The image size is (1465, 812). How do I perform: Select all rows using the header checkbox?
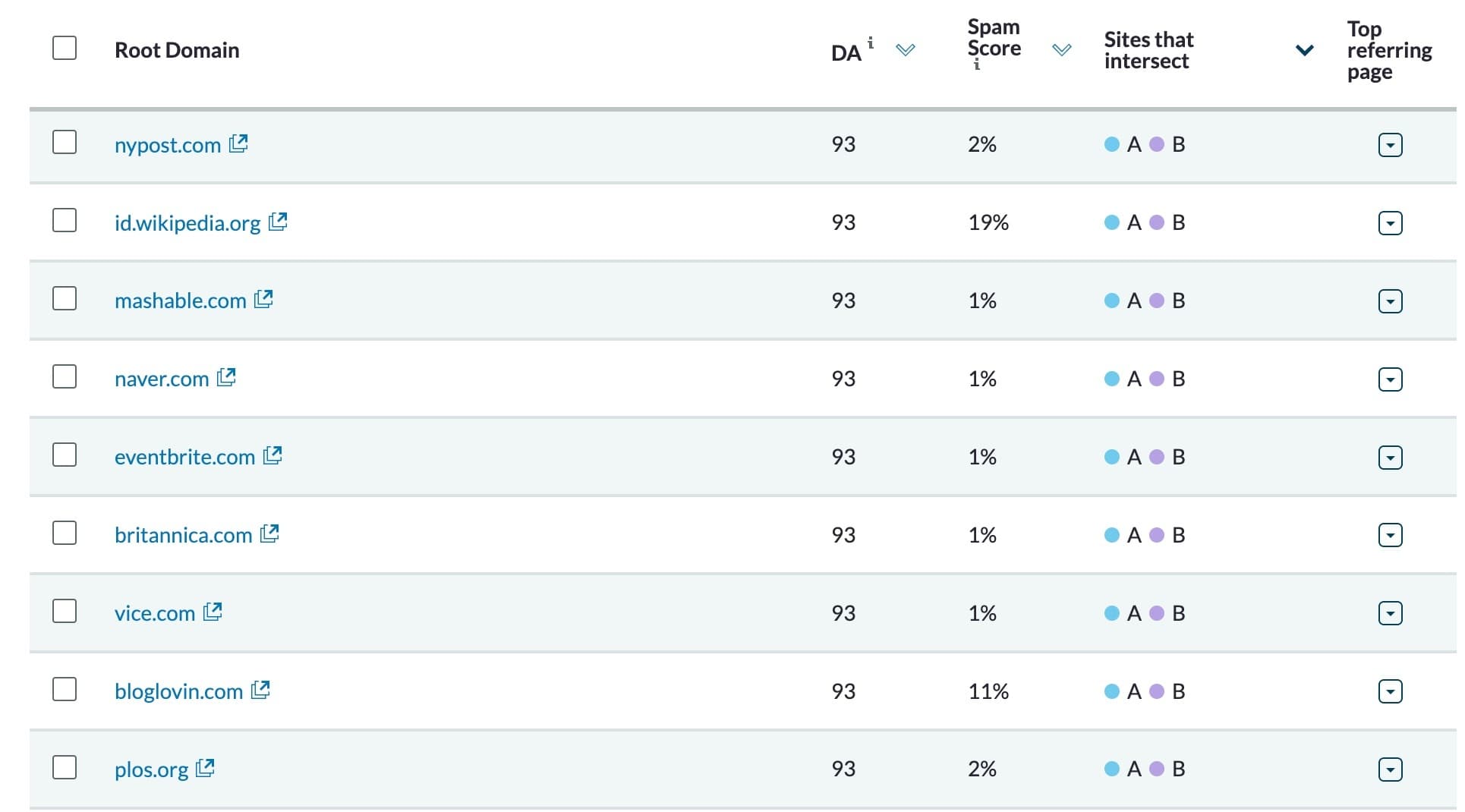(65, 48)
